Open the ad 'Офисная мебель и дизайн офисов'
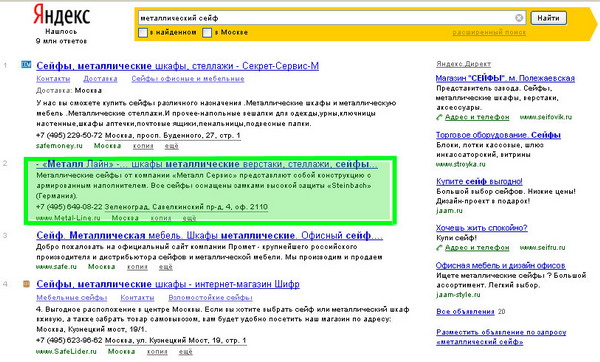 coord(501,266)
